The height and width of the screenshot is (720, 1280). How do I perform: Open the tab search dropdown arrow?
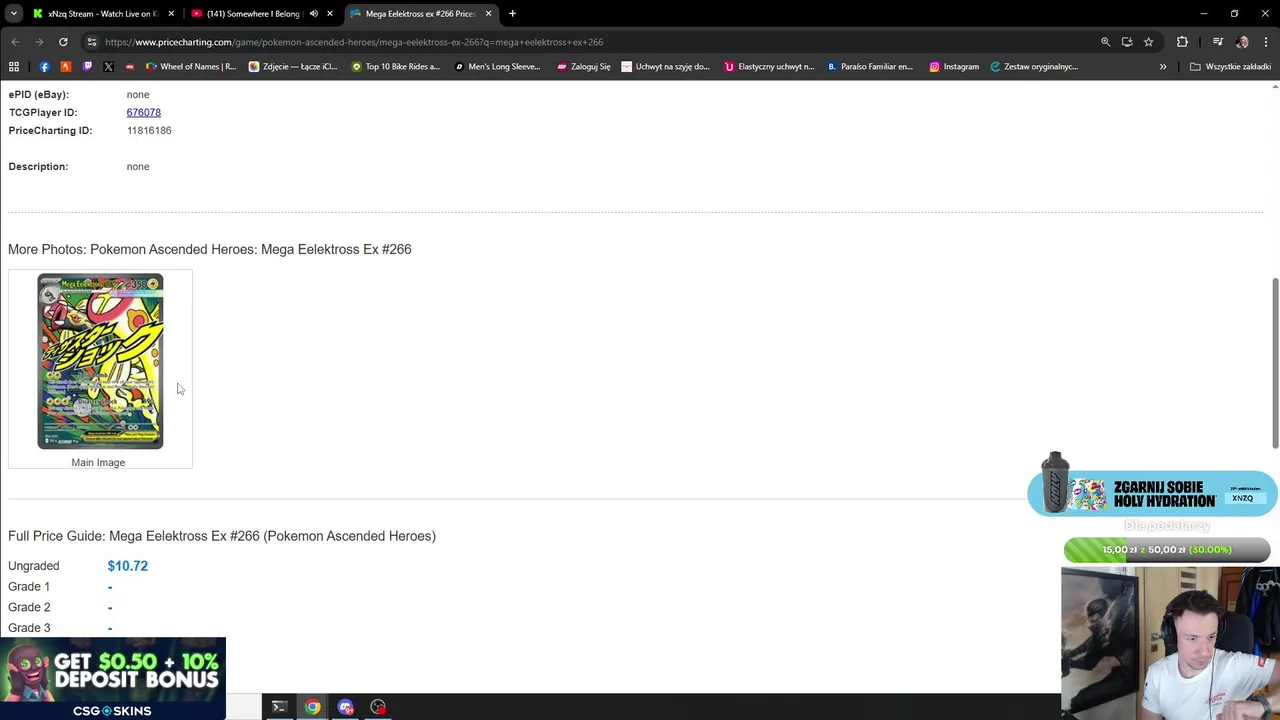14,14
